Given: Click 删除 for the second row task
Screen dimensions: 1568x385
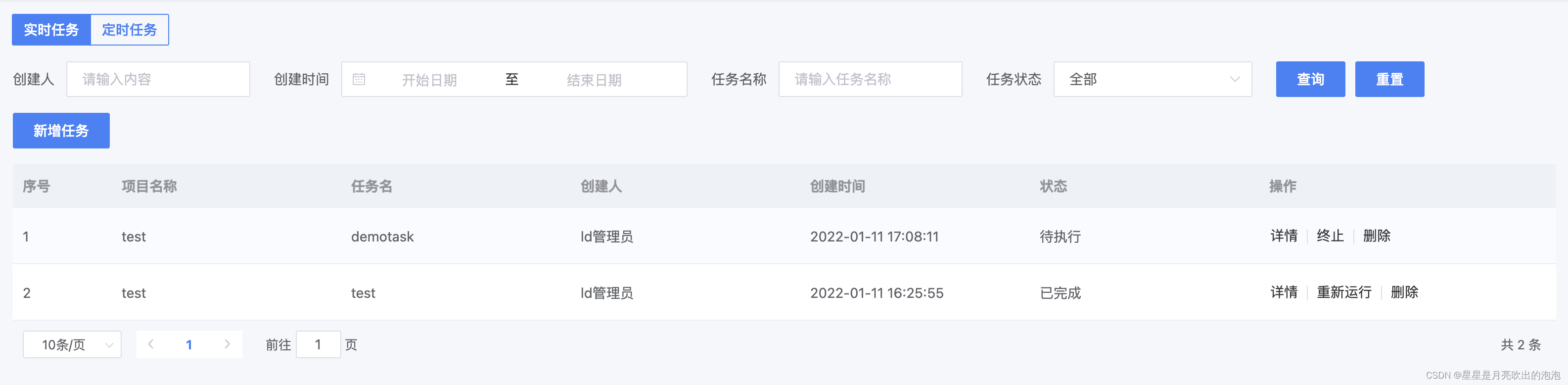Looking at the screenshot, I should tap(1404, 292).
